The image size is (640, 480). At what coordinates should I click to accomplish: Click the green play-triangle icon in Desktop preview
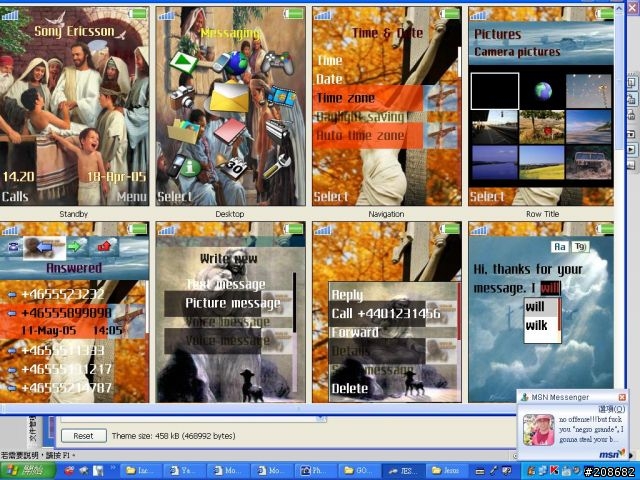[184, 62]
